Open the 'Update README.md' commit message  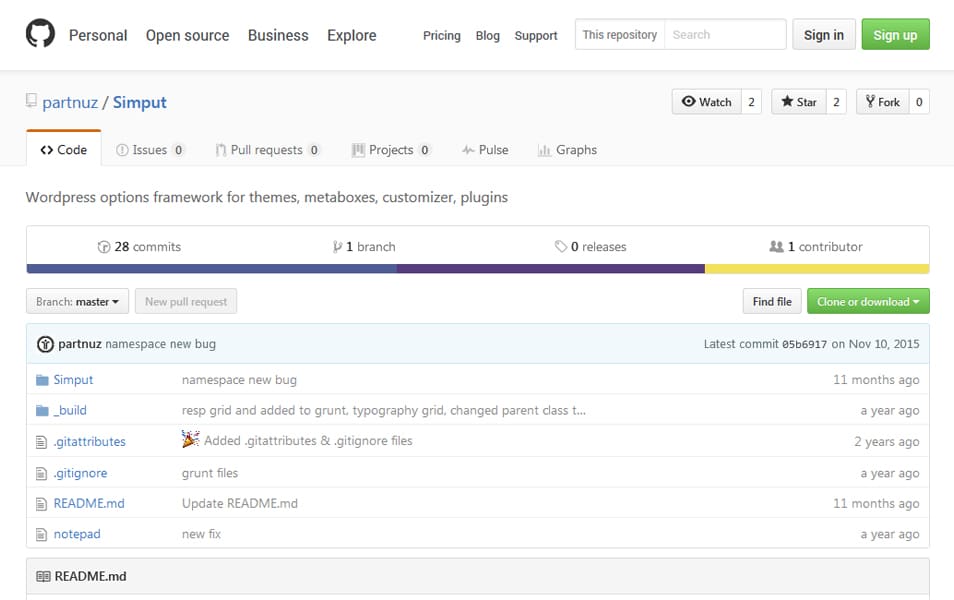[240, 503]
